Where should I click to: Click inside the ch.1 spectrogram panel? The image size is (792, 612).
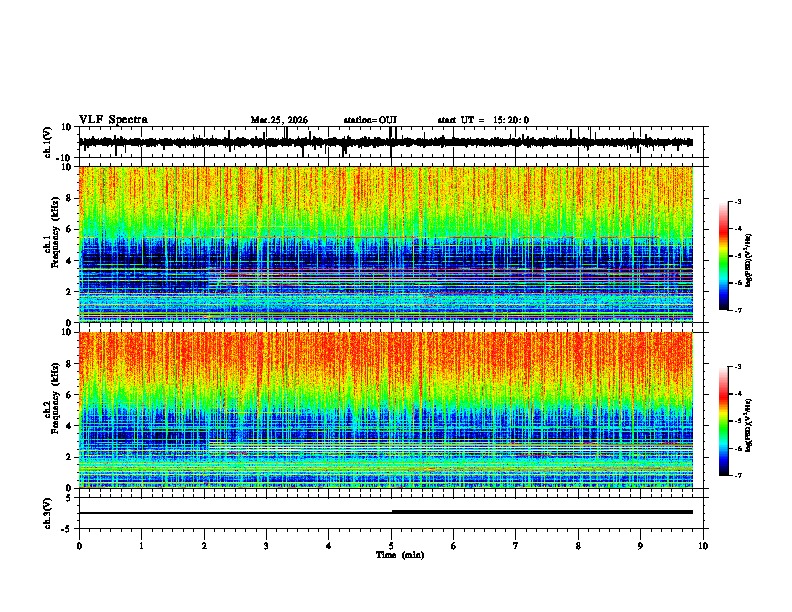point(386,244)
